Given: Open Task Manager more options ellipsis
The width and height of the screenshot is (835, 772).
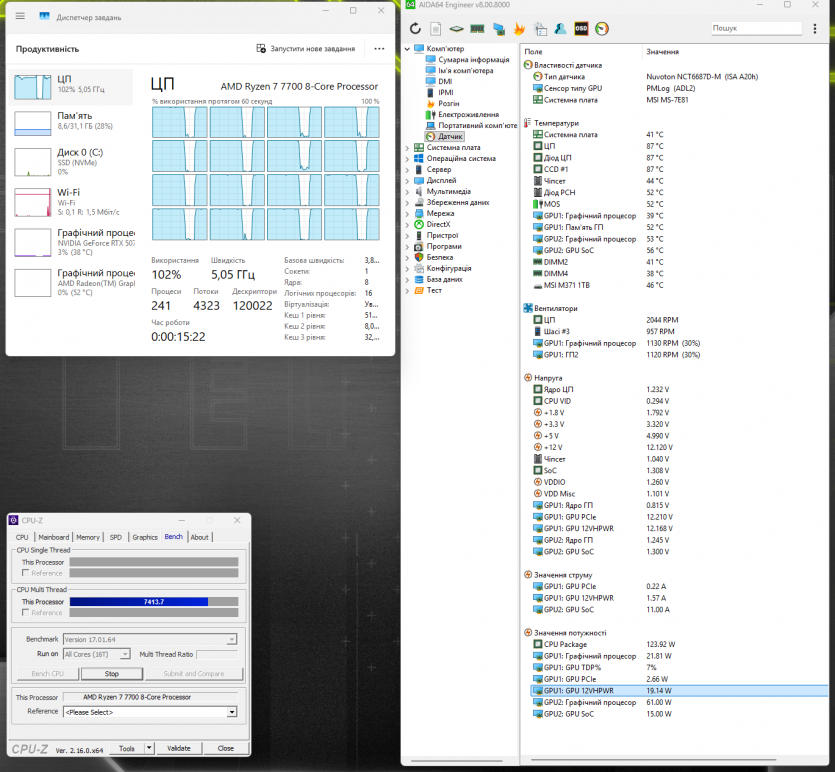Looking at the screenshot, I should point(379,48).
